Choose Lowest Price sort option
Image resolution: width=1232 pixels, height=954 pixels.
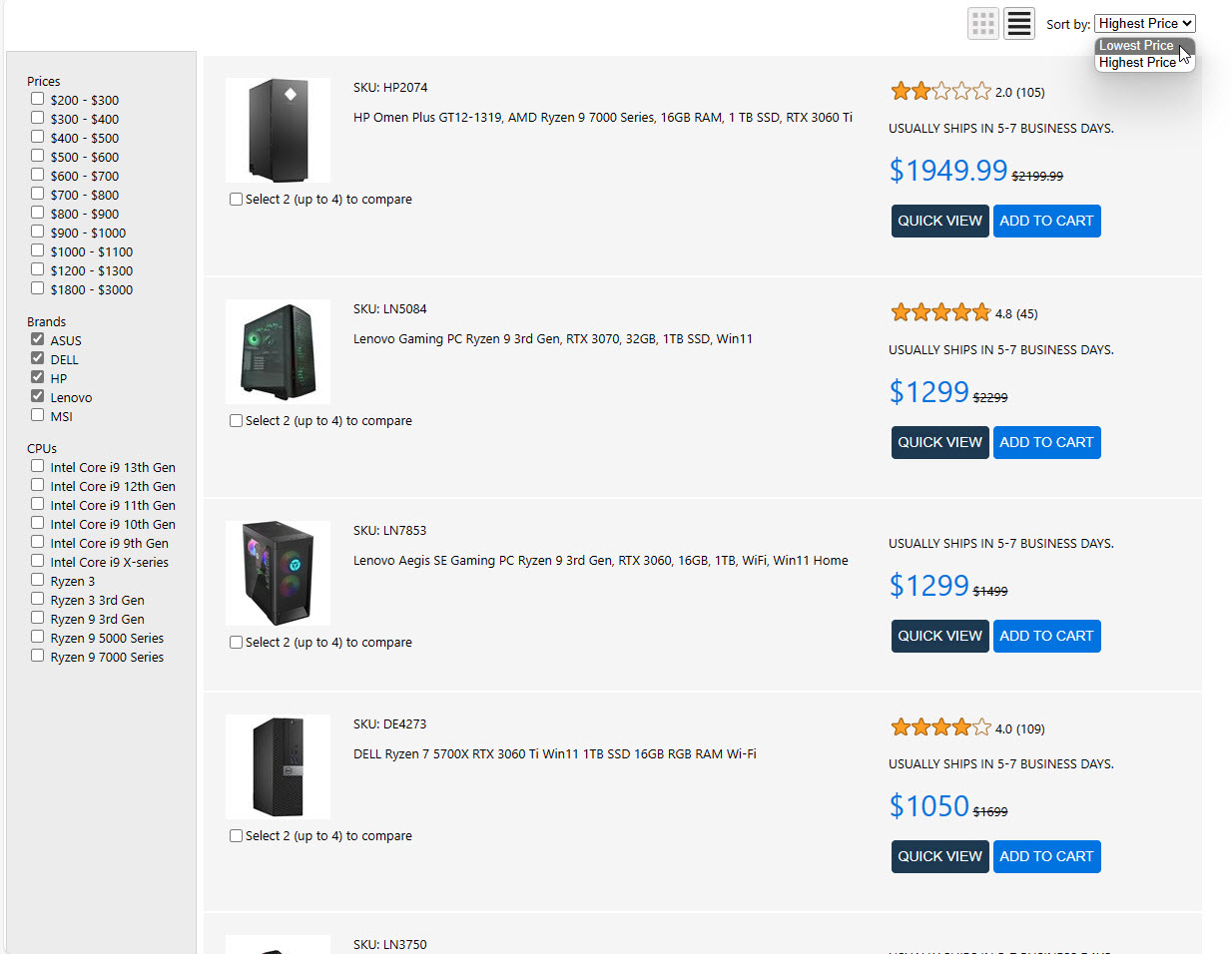click(1136, 46)
